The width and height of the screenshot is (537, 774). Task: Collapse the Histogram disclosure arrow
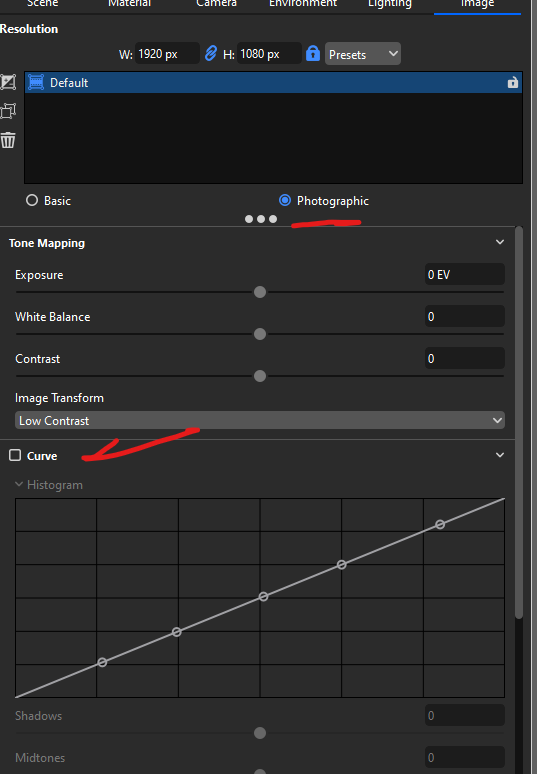[x=19, y=484]
